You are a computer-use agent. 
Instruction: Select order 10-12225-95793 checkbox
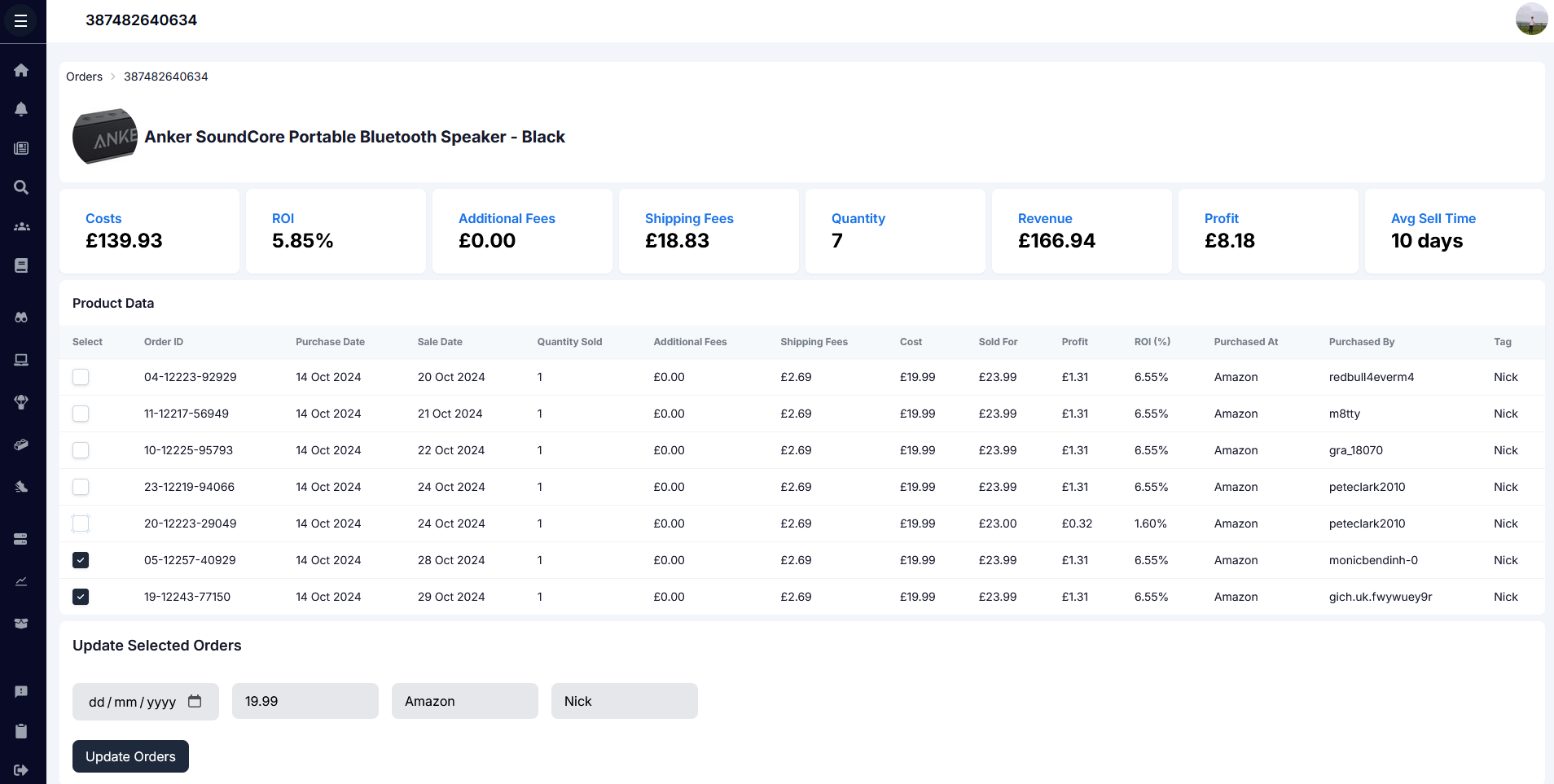point(81,450)
